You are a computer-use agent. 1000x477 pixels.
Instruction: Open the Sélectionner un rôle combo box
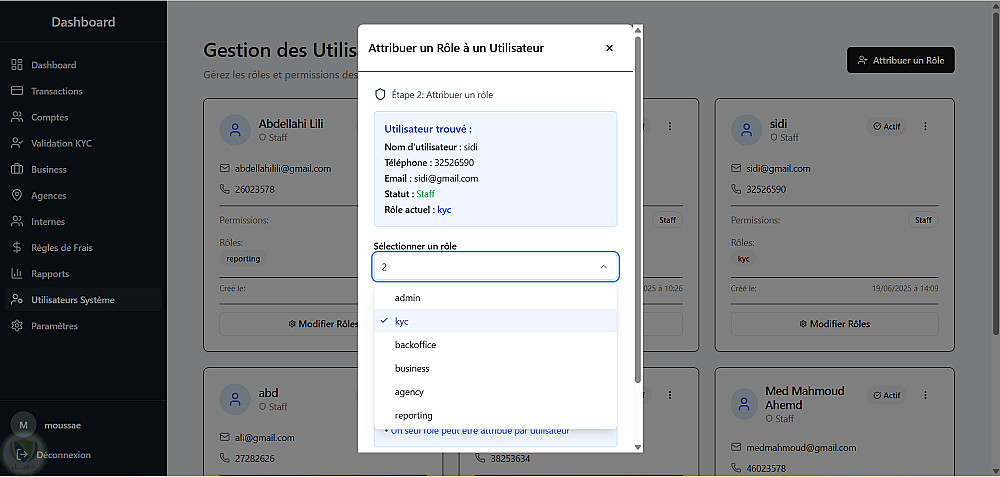pyautogui.click(x=495, y=267)
